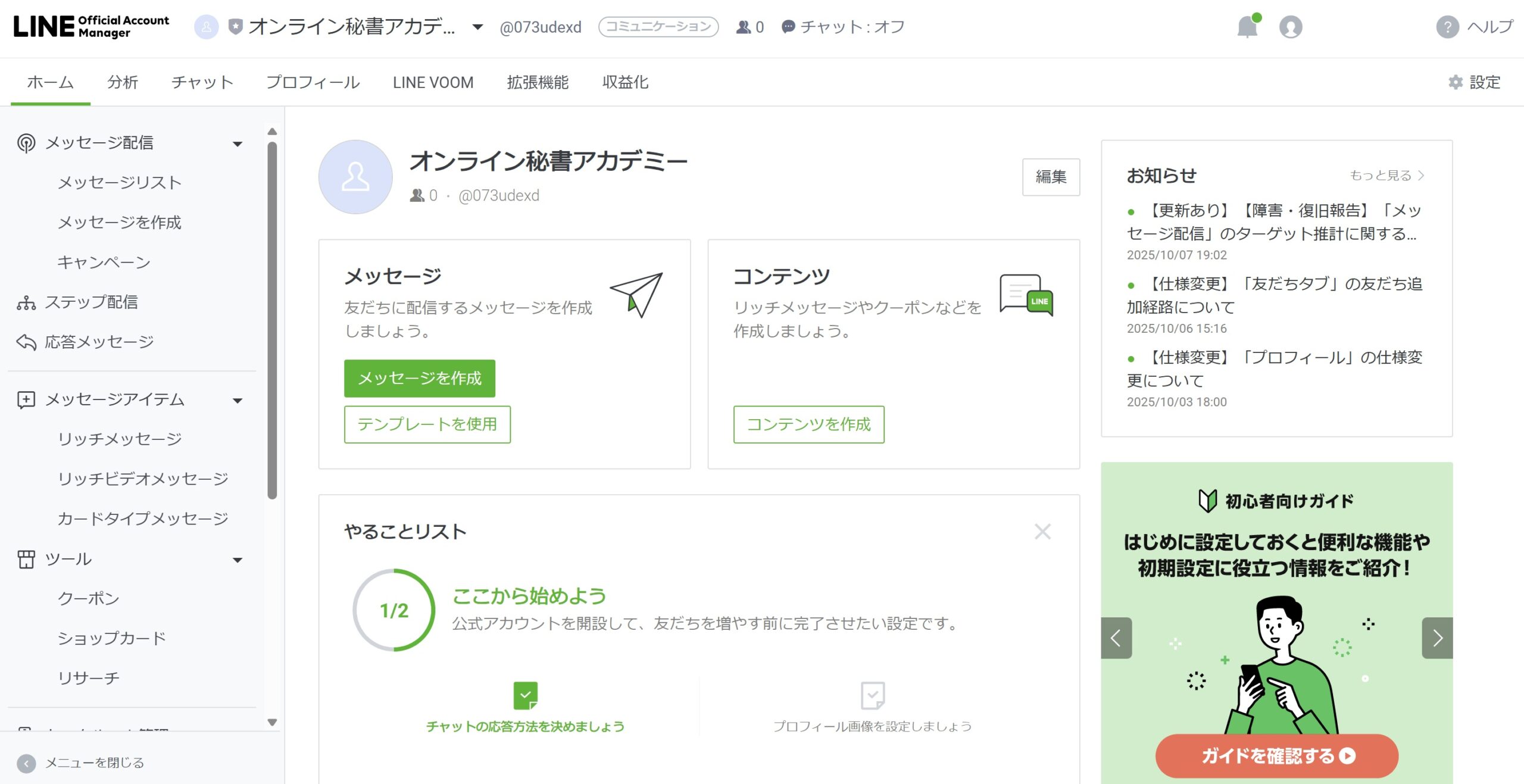Click the green メッセージを作成 button

[x=419, y=378]
